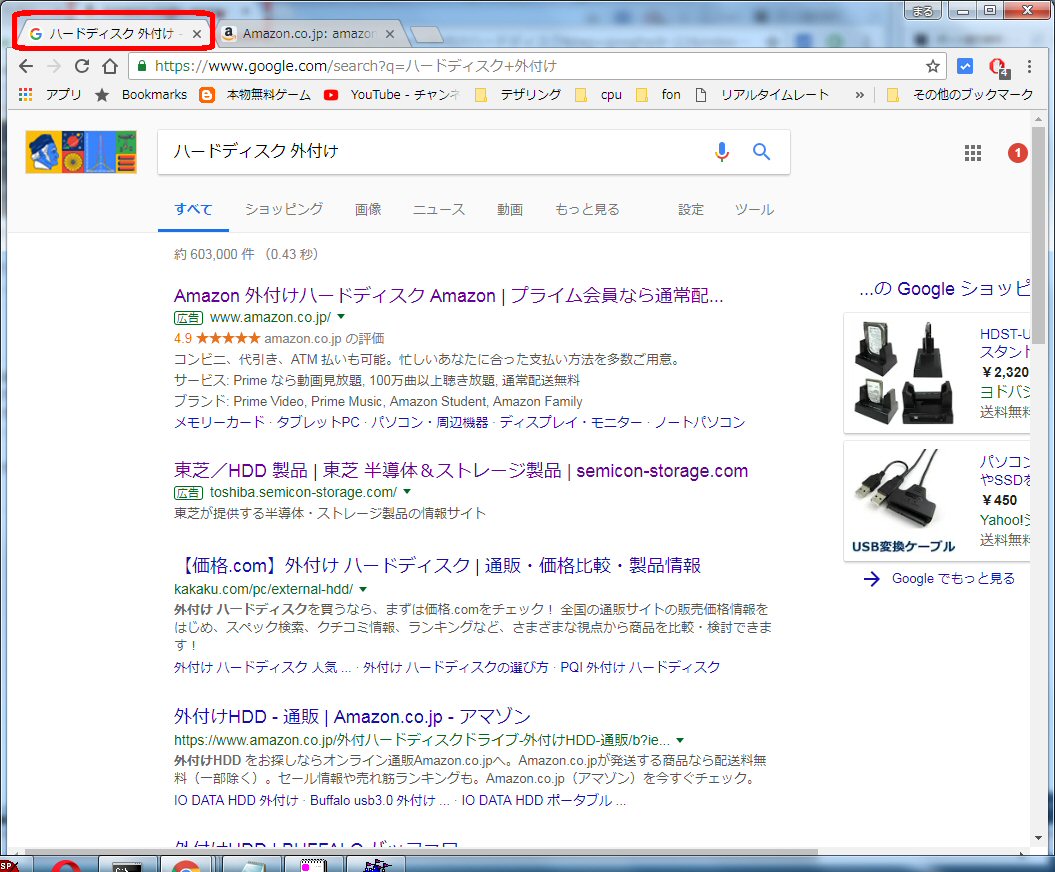
Task: Click the USB変換ケーブル product thumbnail
Action: [904, 501]
